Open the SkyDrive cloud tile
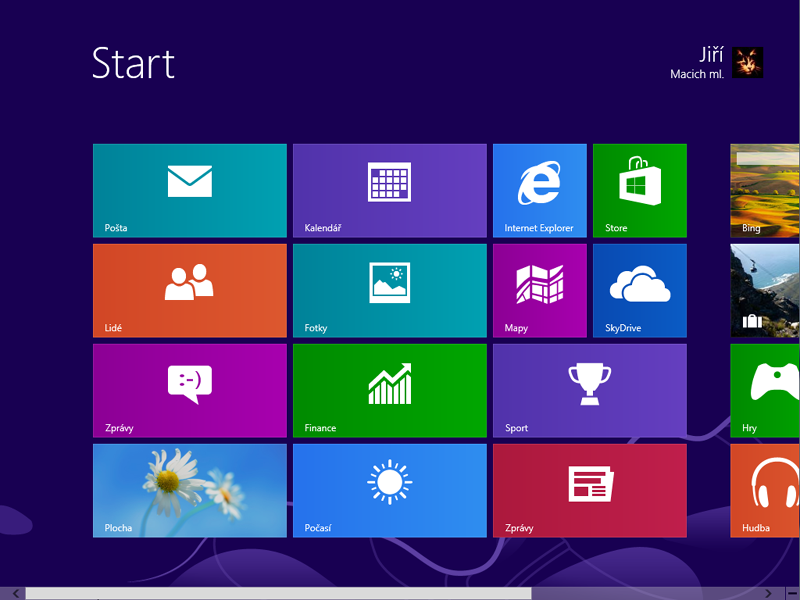Image resolution: width=800 pixels, height=600 pixels. pyautogui.click(x=640, y=290)
